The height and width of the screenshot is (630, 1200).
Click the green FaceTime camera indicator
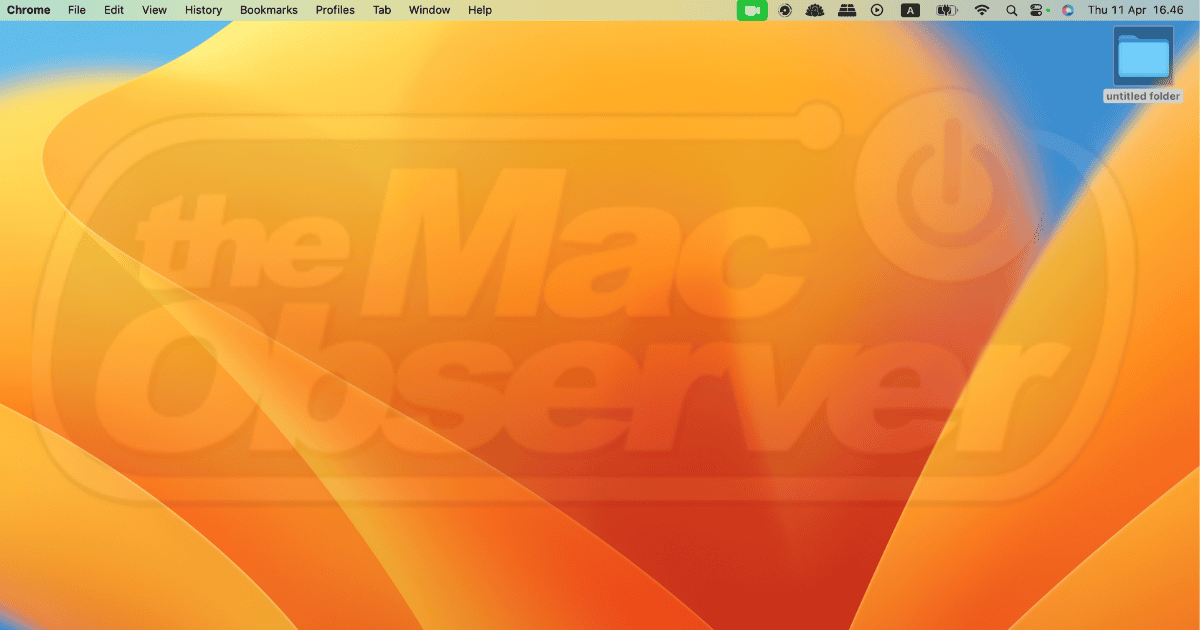pyautogui.click(x=751, y=10)
